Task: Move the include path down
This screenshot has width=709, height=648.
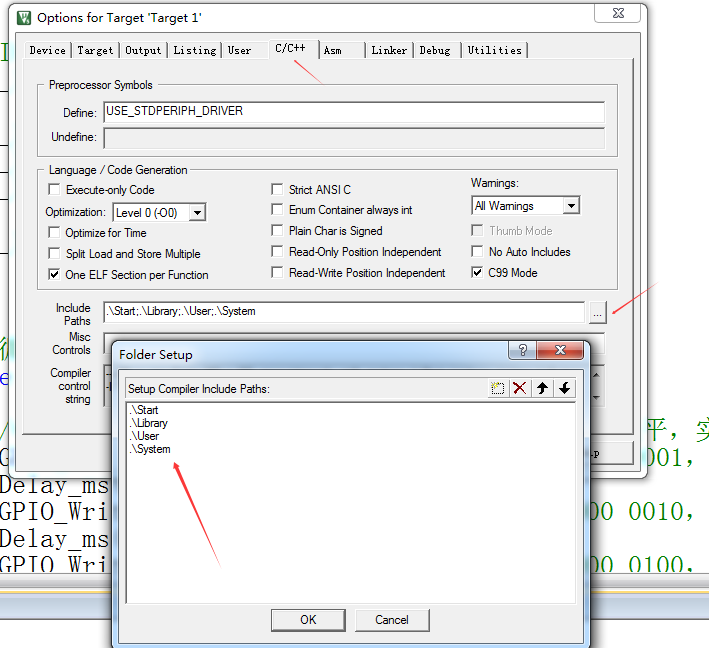Action: pyautogui.click(x=565, y=388)
